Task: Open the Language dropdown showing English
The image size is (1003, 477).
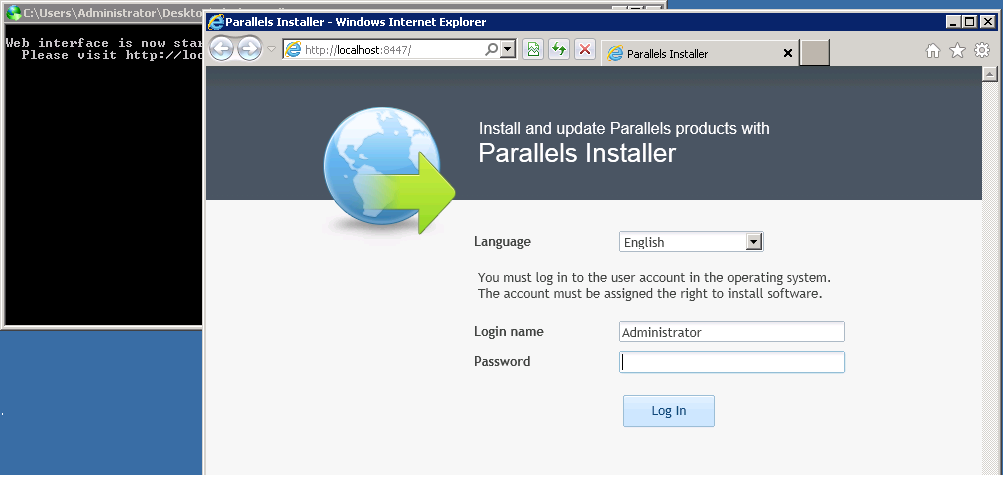Action: pyautogui.click(x=691, y=242)
